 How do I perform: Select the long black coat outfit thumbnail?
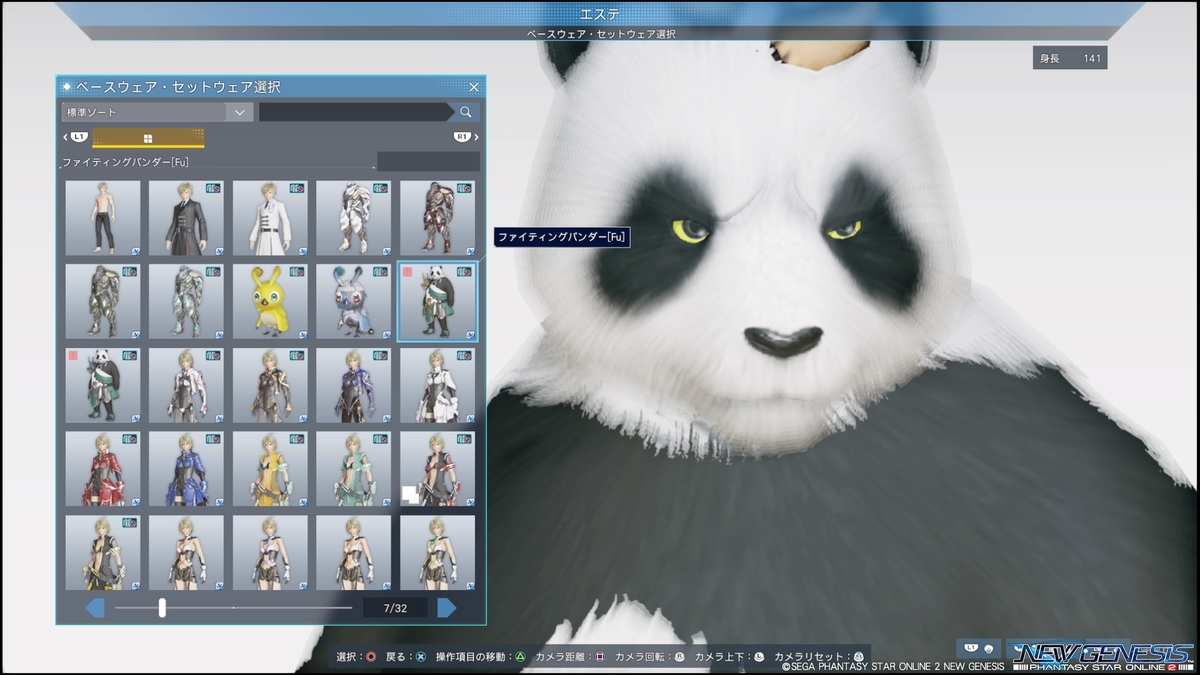(187, 218)
